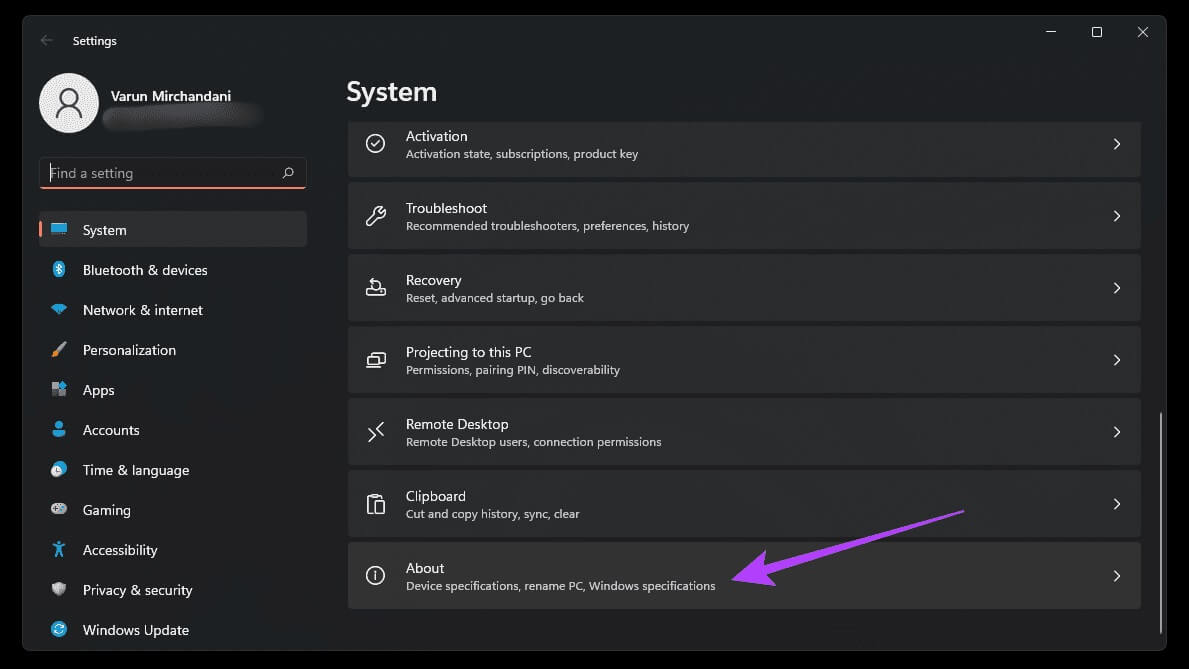This screenshot has width=1189, height=669.
Task: Open the About page title
Action: (425, 568)
